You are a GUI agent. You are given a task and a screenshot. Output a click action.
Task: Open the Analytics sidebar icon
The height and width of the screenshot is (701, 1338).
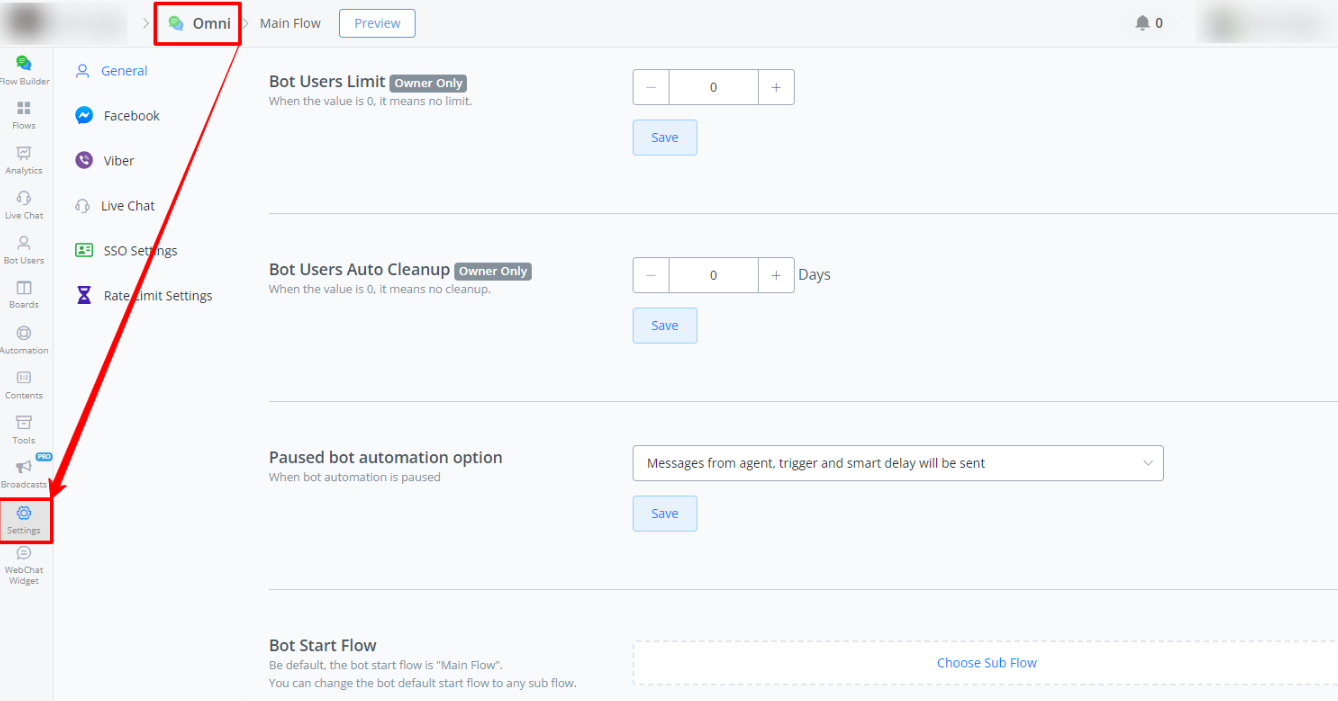[x=24, y=159]
